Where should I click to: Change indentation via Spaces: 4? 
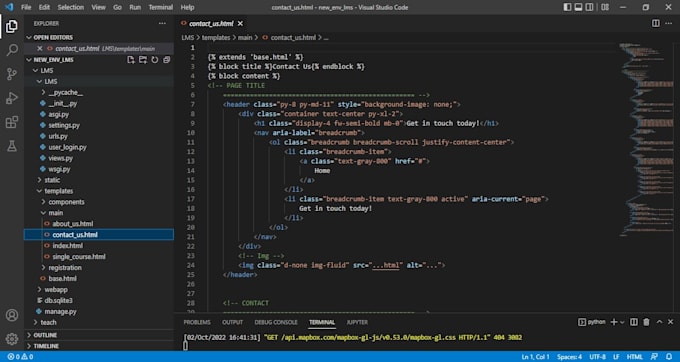(569, 357)
